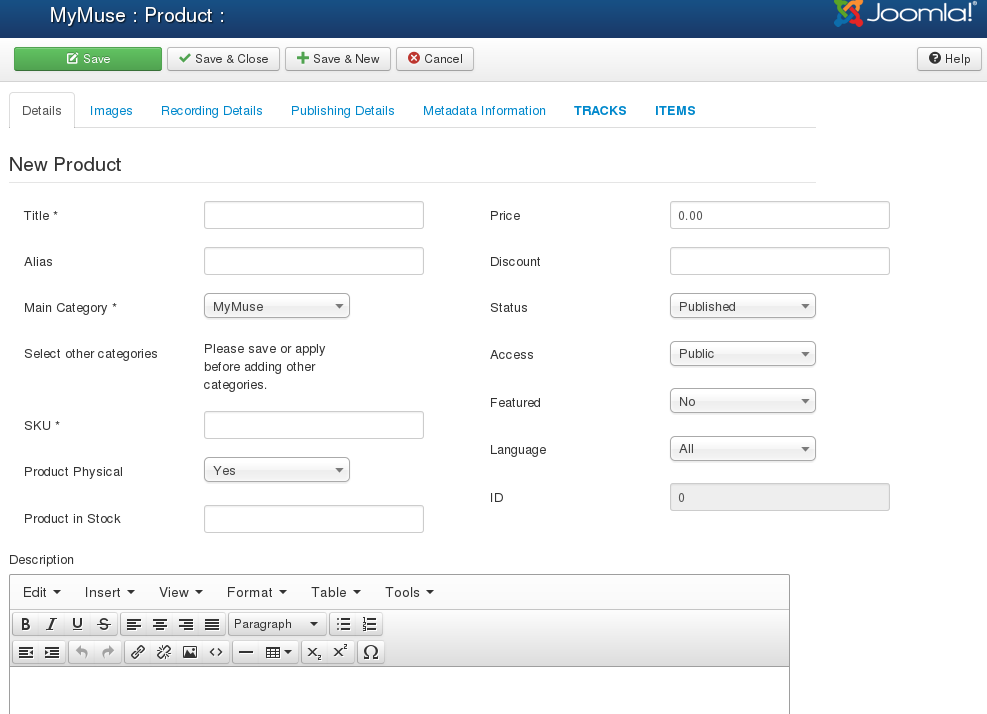Open the editor's Insert menu
The width and height of the screenshot is (987, 714).
pos(109,592)
